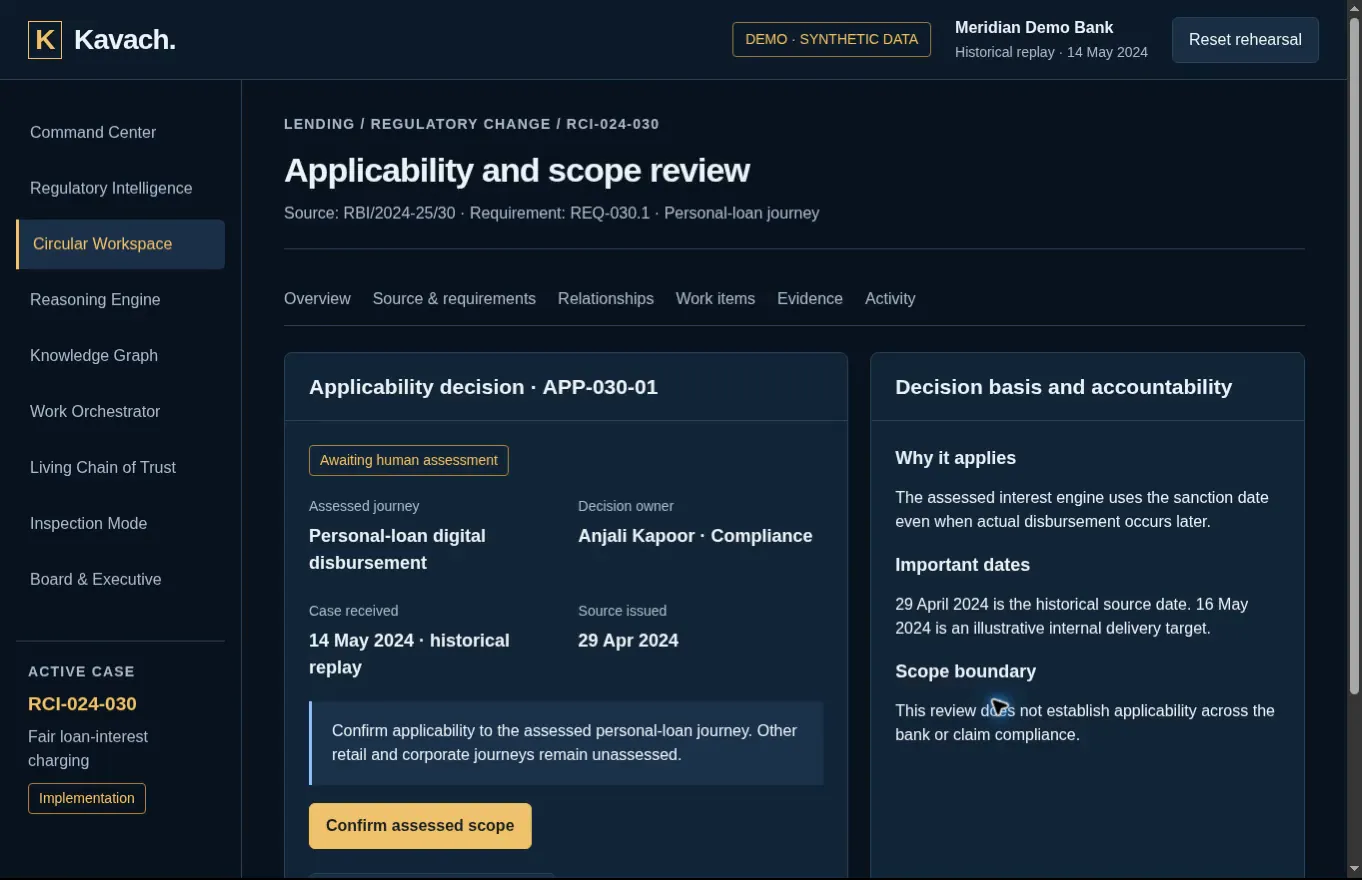This screenshot has height=880, width=1362.
Task: Click the Historical replay · 14 May 2024 label
Action: tap(1051, 52)
